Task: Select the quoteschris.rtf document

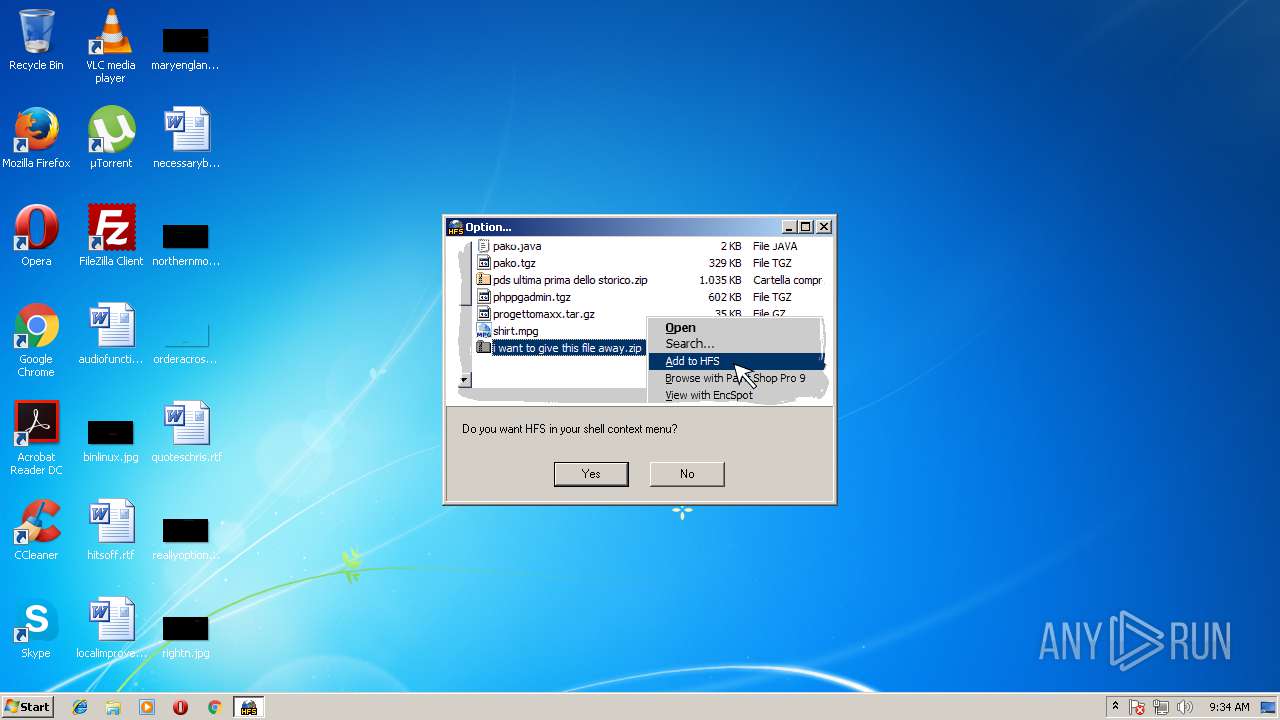Action: click(185, 431)
